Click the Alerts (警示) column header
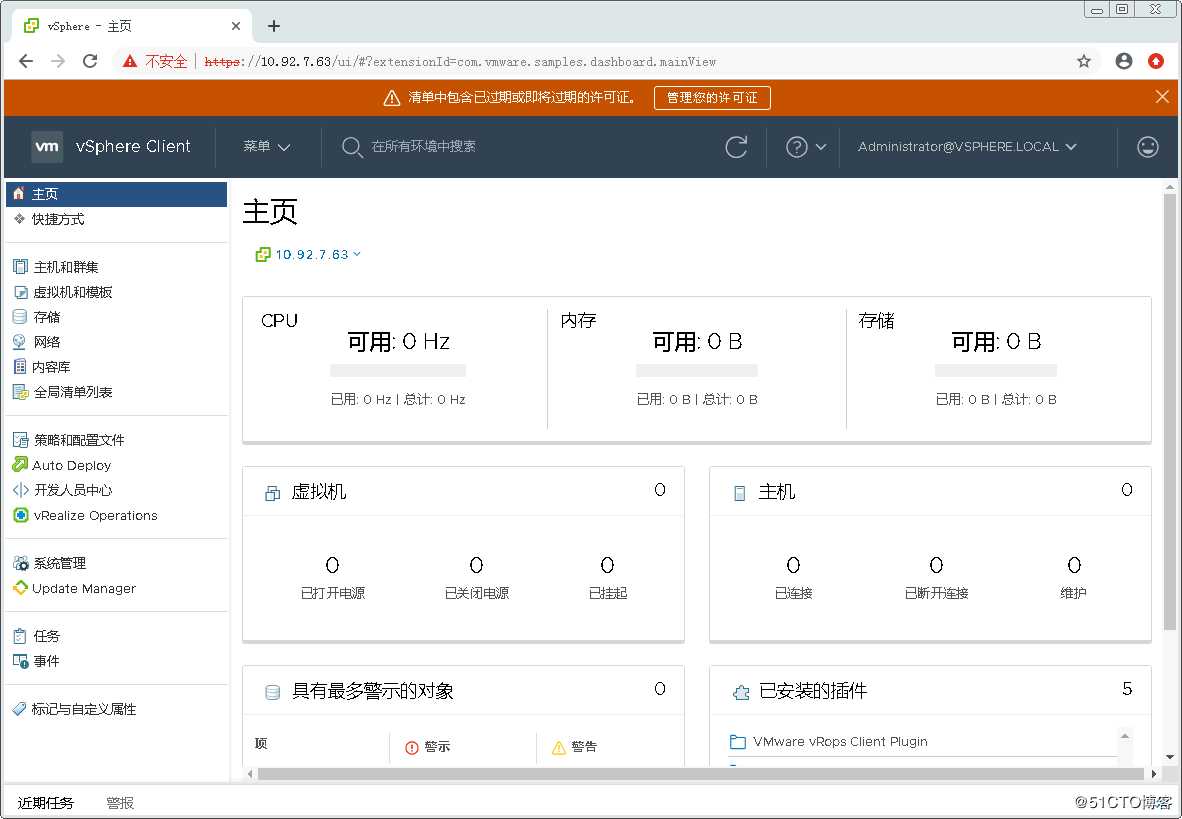1182x819 pixels. click(427, 747)
